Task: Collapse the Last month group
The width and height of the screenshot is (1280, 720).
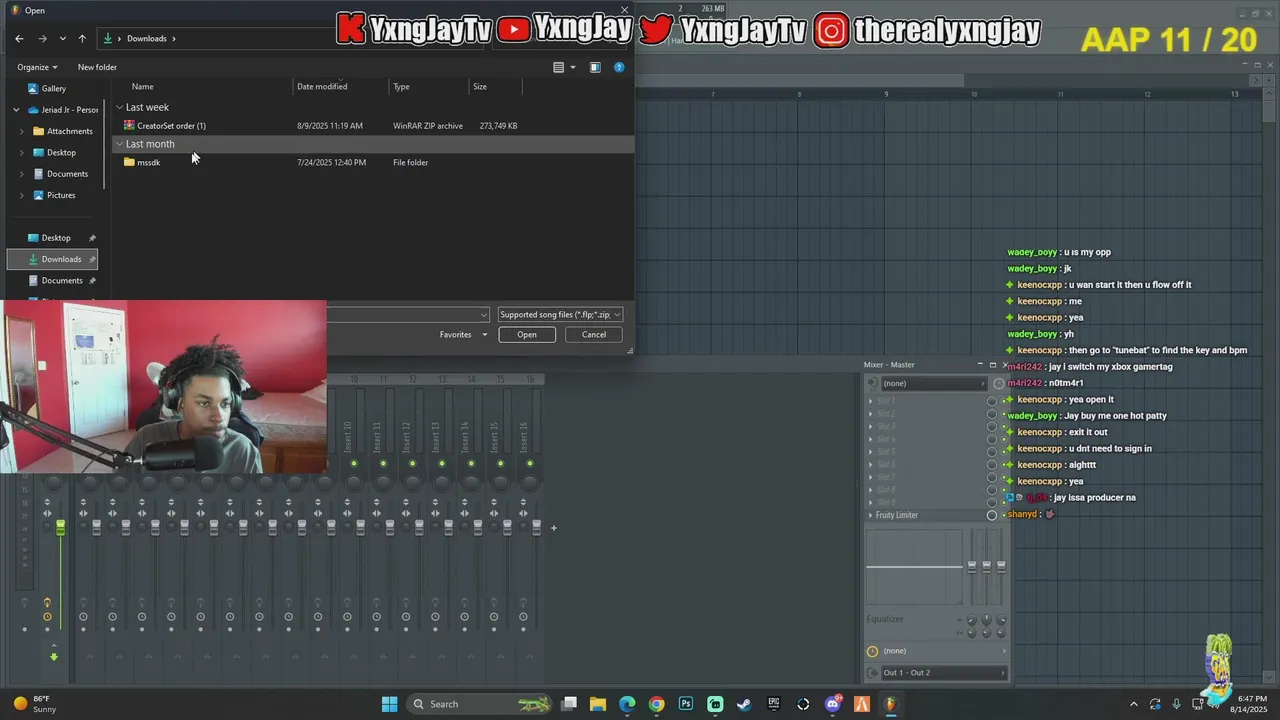Action: (120, 144)
